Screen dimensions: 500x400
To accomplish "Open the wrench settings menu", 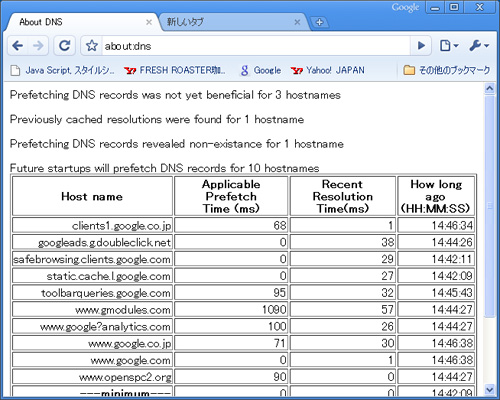I will pyautogui.click(x=479, y=46).
